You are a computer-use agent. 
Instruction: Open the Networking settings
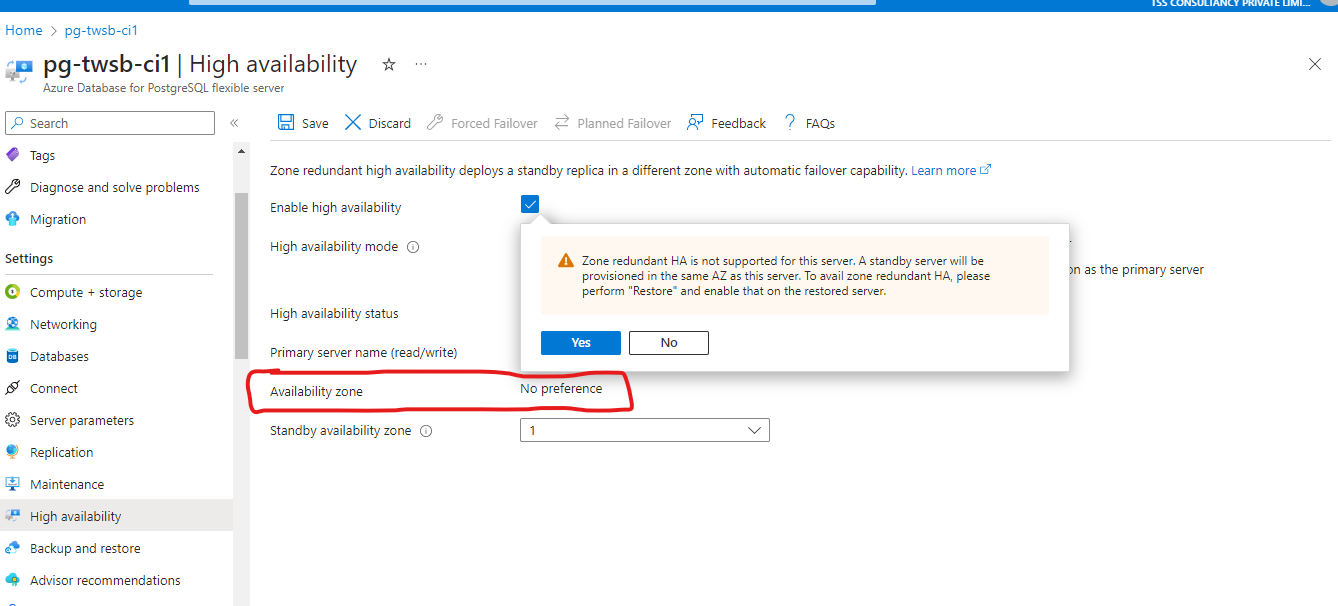[63, 324]
